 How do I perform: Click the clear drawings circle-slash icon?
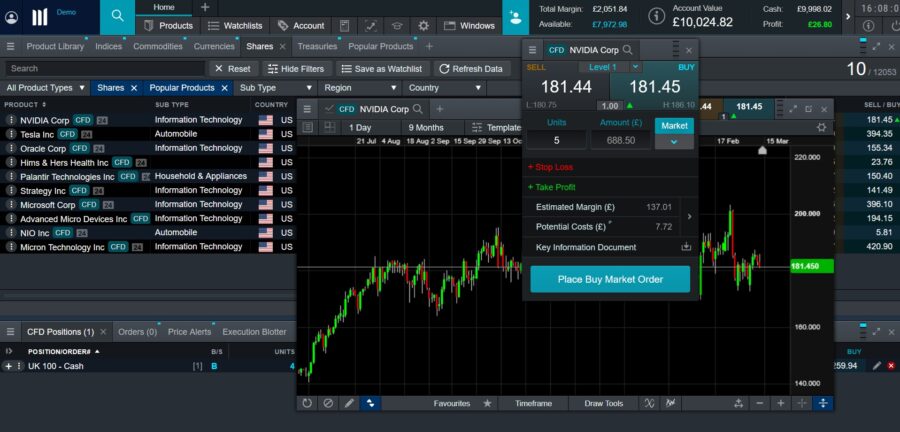coord(328,403)
